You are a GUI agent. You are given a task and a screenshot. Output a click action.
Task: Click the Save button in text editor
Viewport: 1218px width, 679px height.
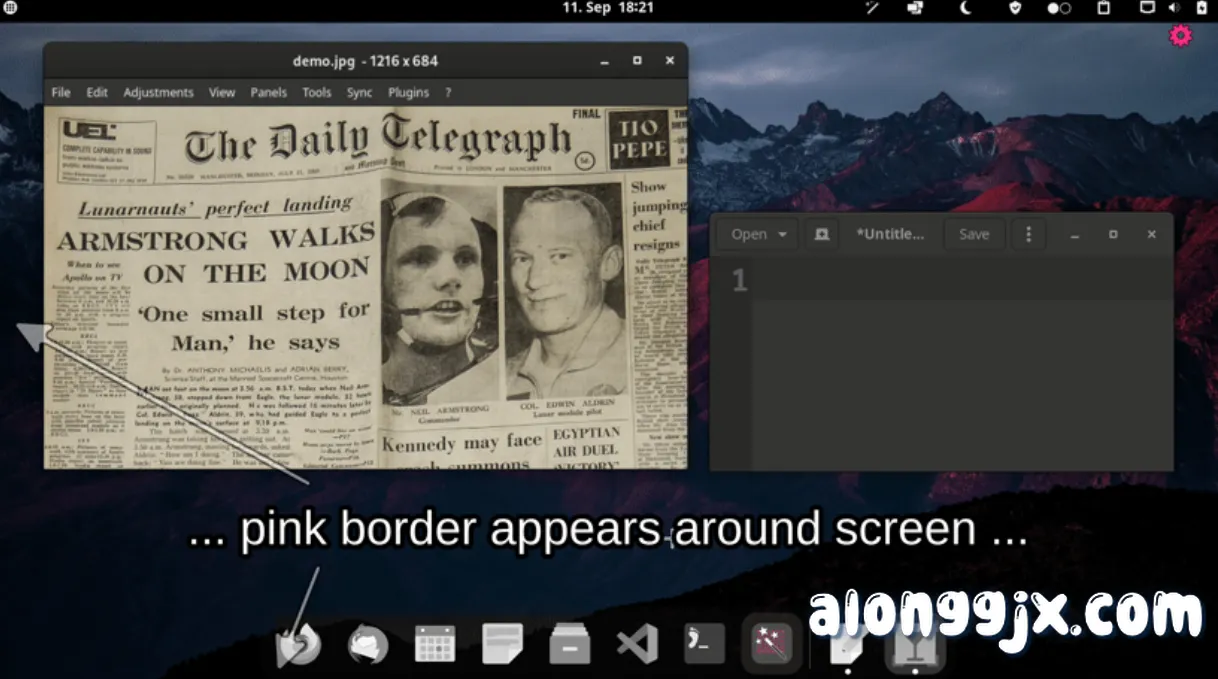[x=974, y=234]
